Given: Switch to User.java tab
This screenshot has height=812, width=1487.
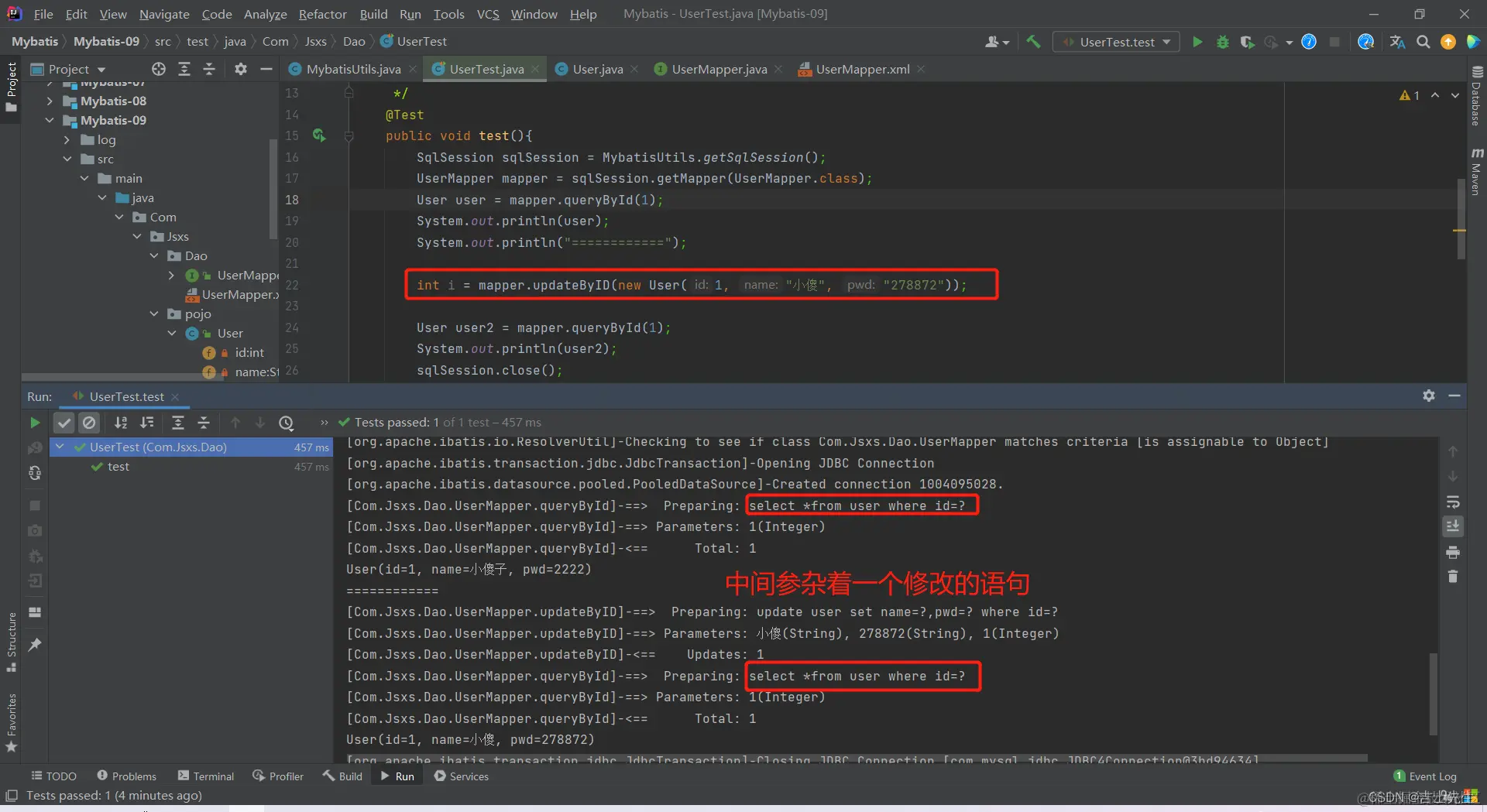Looking at the screenshot, I should point(597,69).
